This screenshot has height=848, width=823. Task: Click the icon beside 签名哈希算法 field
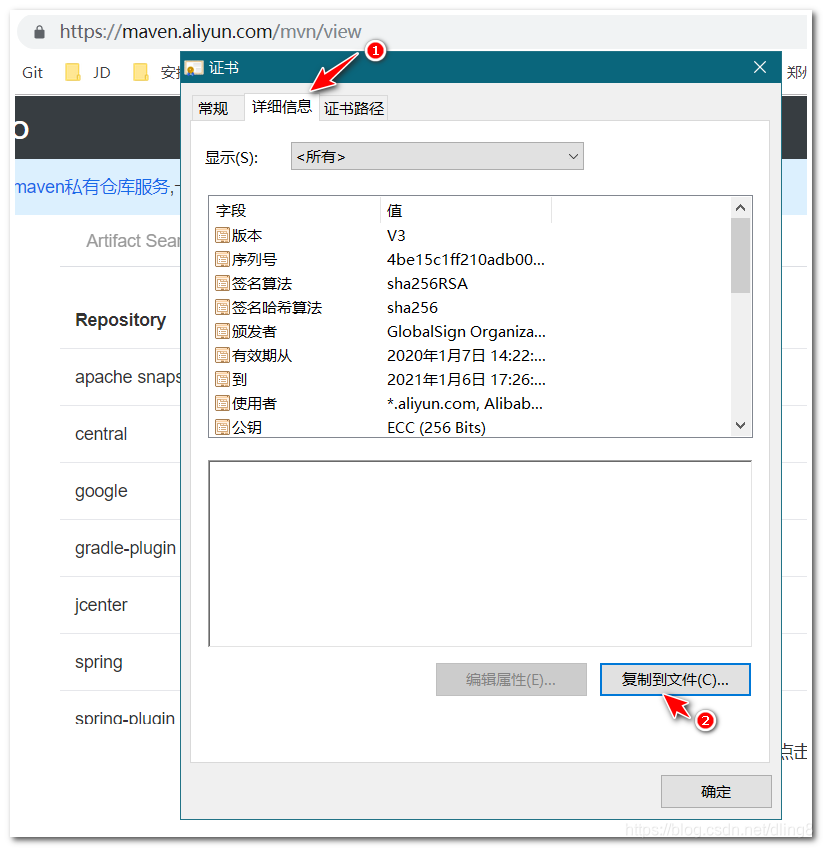[x=222, y=308]
